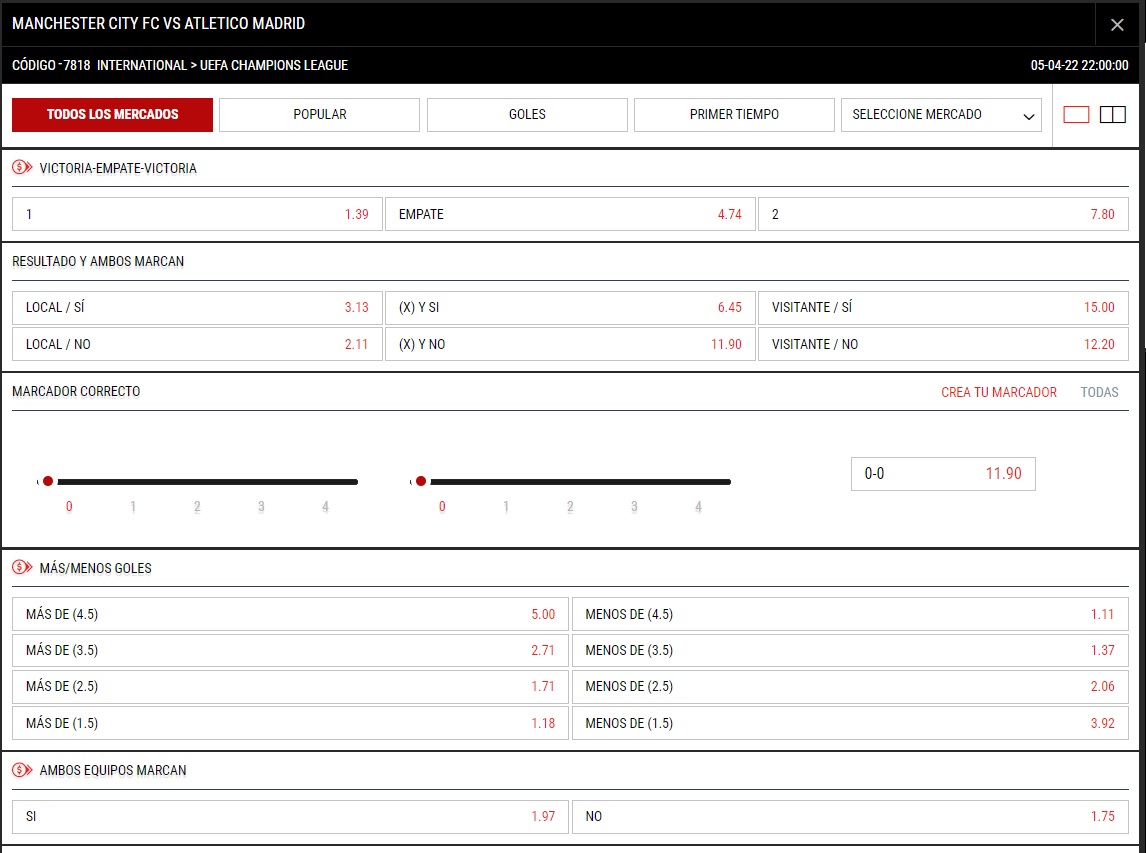Select (X) Y NO at 11.90
The width and height of the screenshot is (1146, 853).
coord(570,344)
